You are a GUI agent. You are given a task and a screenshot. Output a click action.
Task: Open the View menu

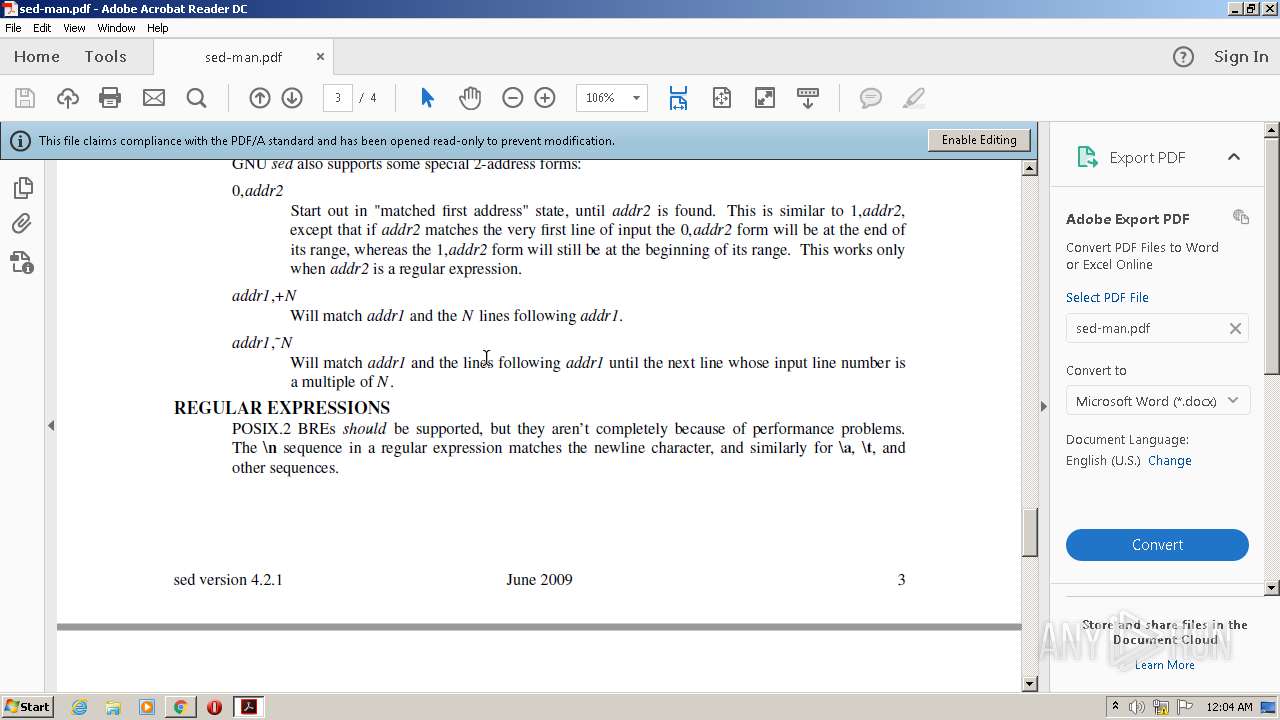[74, 28]
